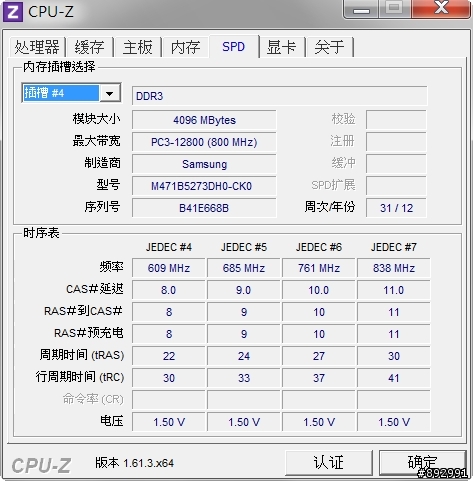Click the tRC value 30 under JEDEC #4
Viewport: 473px width, 481px height.
(169, 378)
